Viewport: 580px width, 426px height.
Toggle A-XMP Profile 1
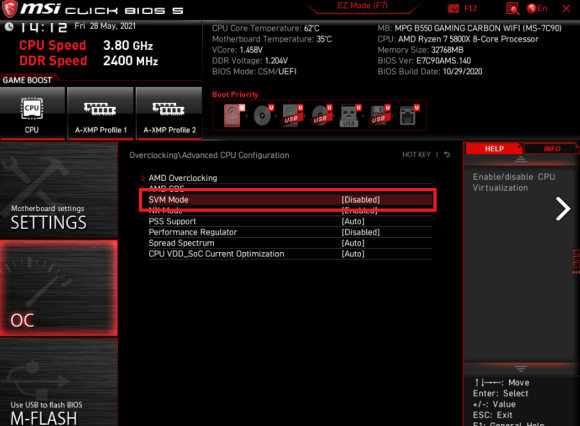(x=101, y=114)
